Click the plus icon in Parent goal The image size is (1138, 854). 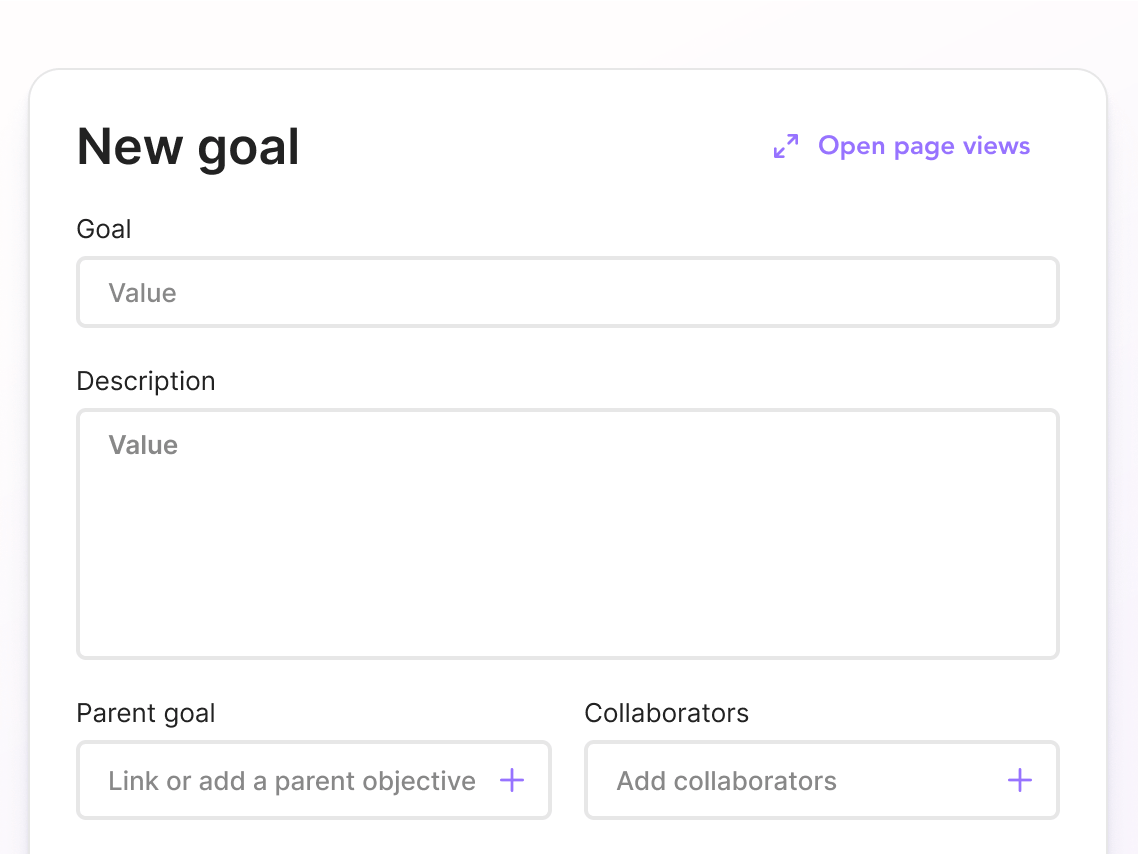pyautogui.click(x=512, y=781)
